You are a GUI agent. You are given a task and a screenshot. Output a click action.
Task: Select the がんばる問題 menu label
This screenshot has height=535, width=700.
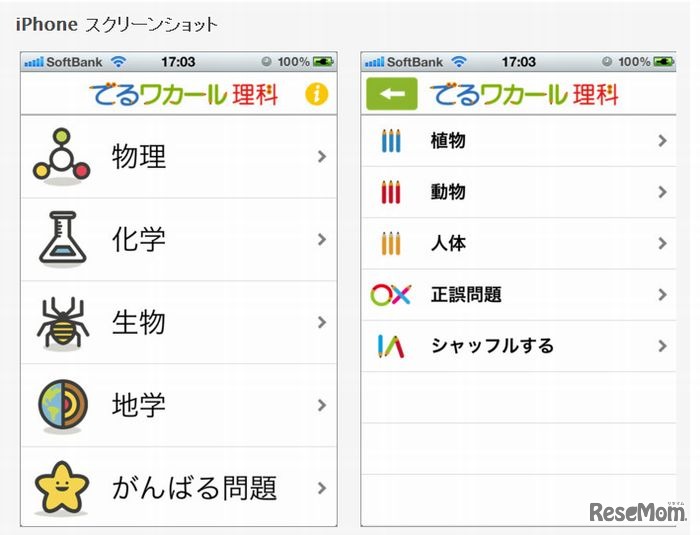click(x=194, y=488)
